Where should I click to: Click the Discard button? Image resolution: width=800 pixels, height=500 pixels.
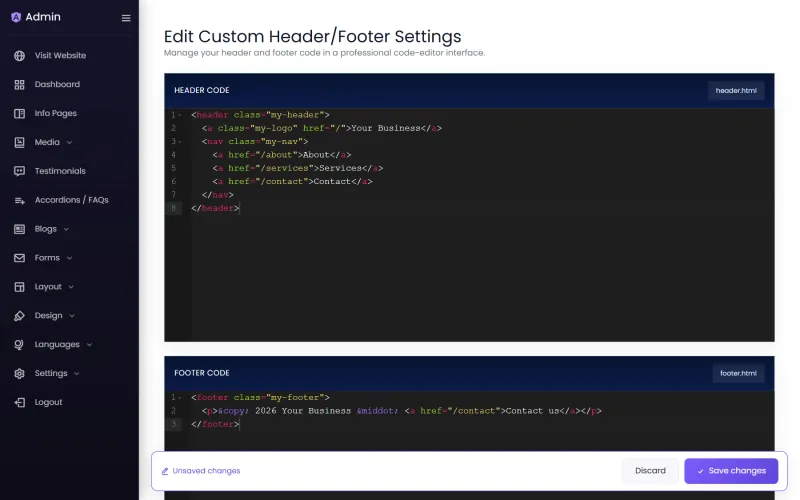coord(650,471)
